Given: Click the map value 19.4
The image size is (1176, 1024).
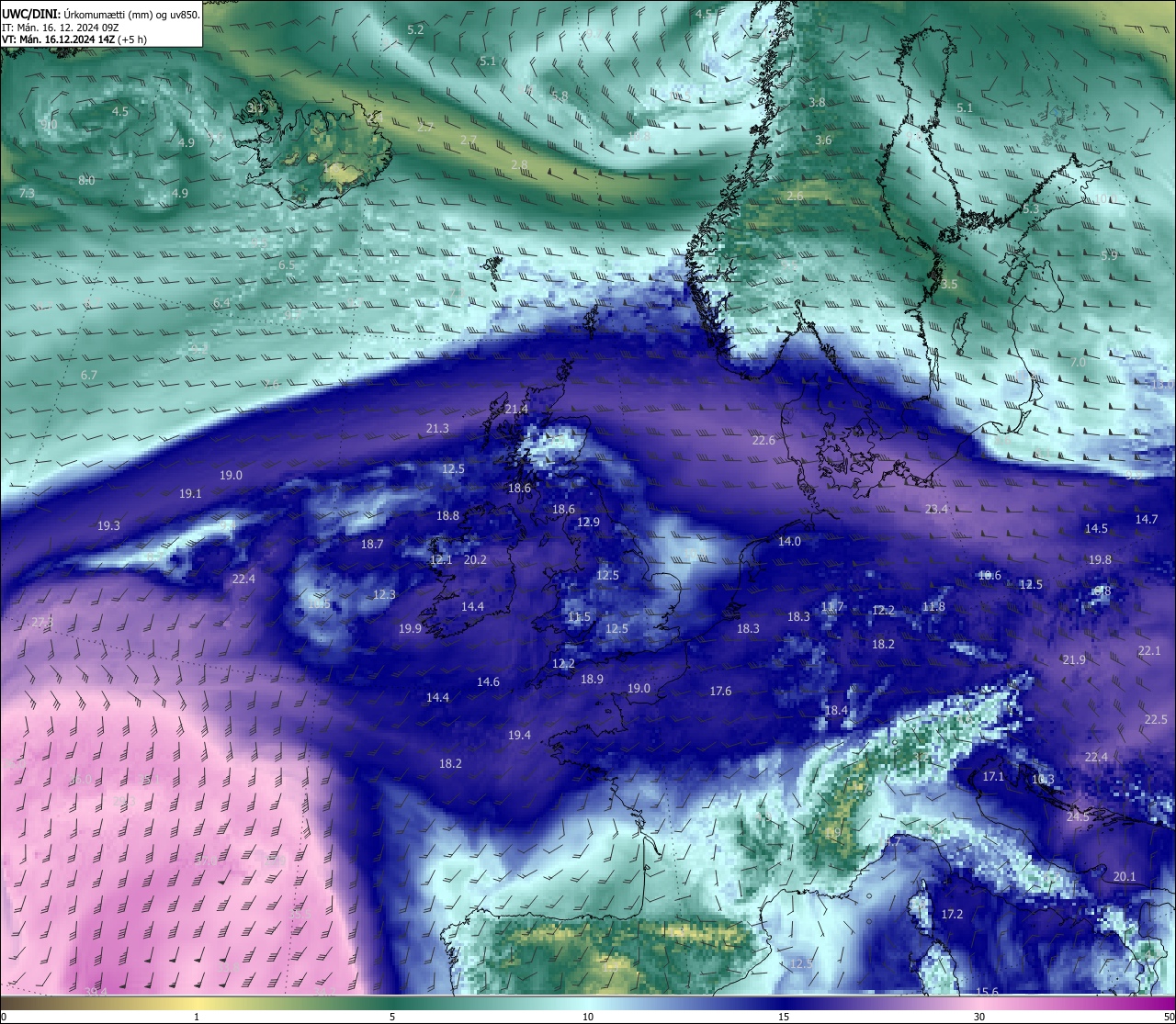Looking at the screenshot, I should 519,736.
